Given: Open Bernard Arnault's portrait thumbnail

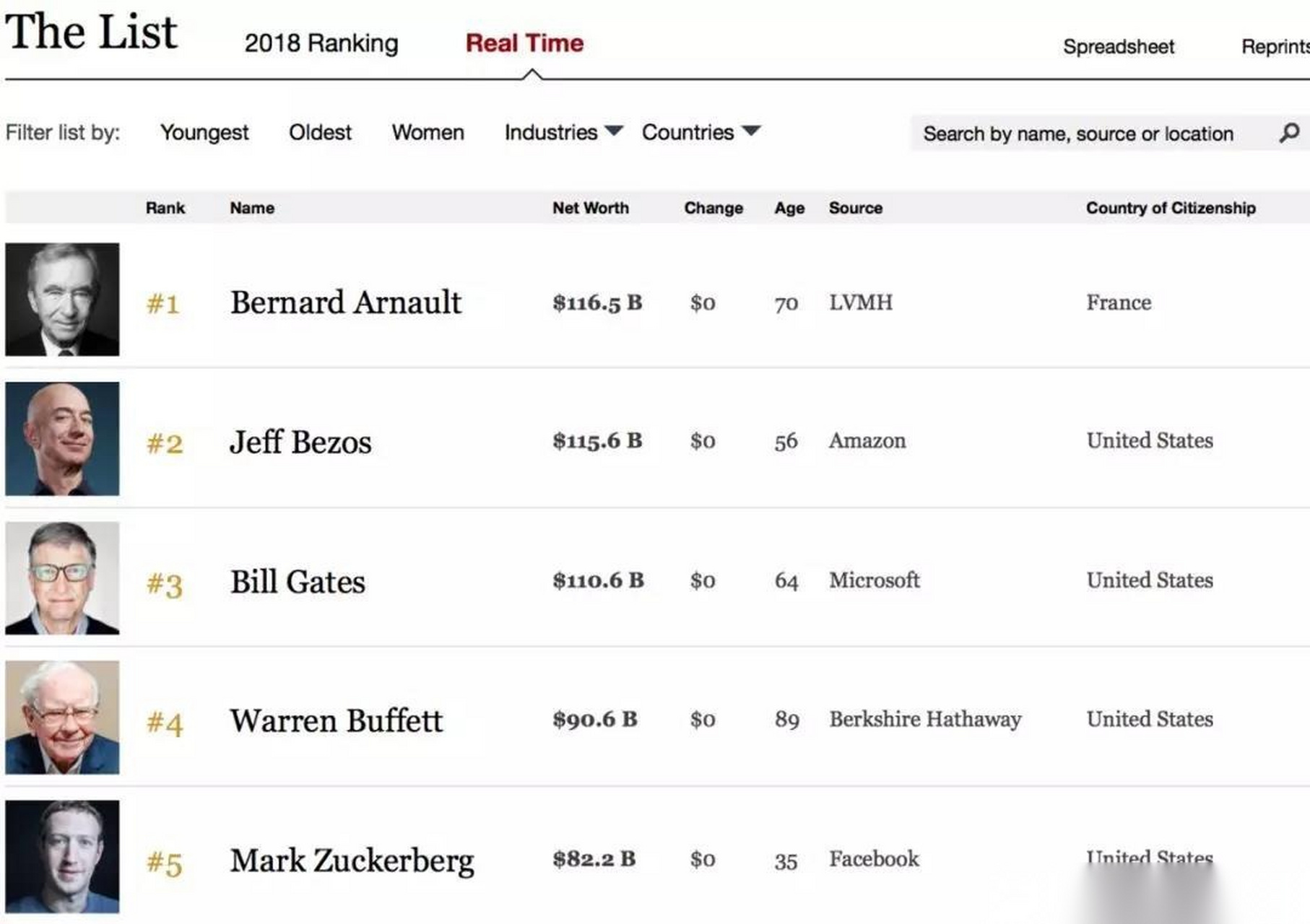Looking at the screenshot, I should click(x=62, y=300).
